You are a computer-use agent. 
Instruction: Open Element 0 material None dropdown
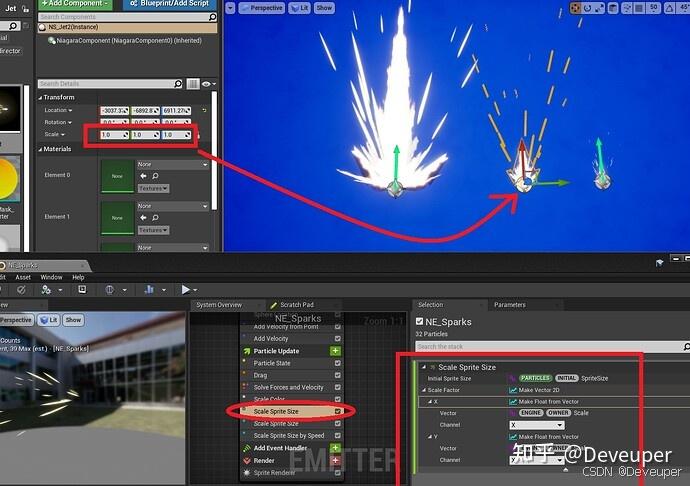(172, 164)
